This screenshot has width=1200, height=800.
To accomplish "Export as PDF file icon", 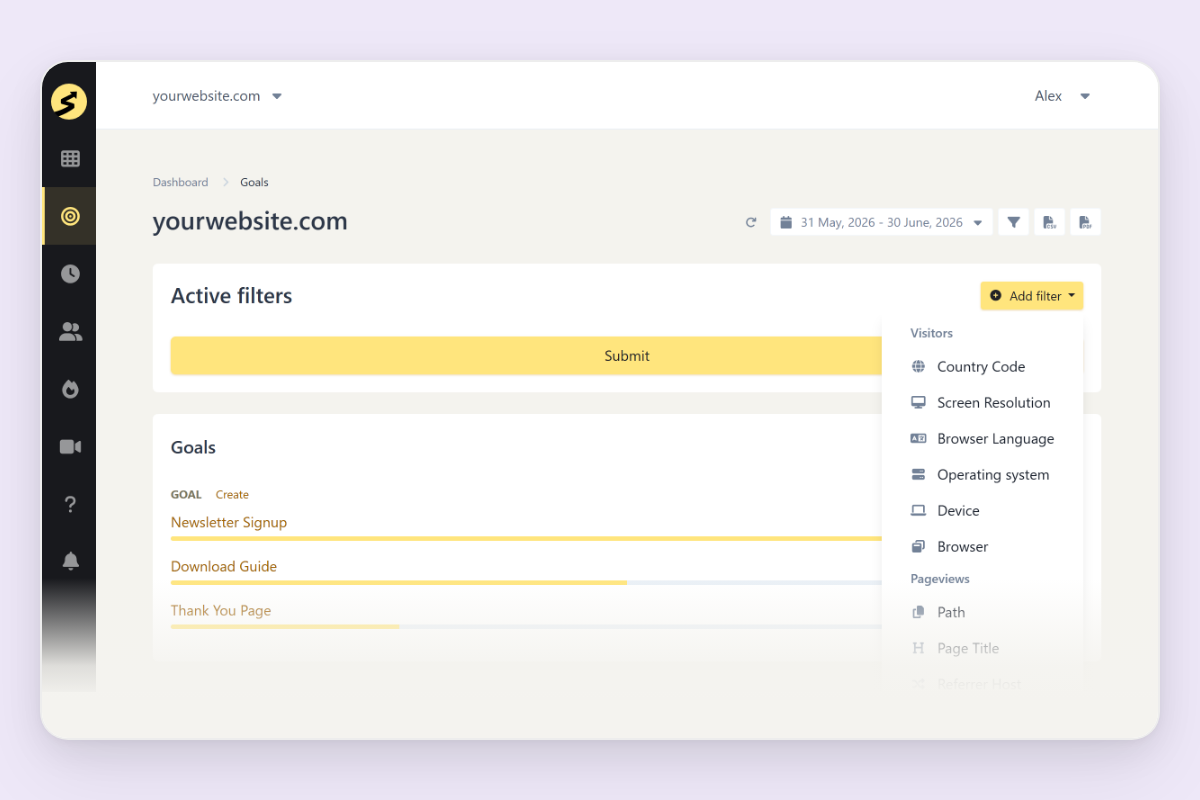I will point(1085,222).
